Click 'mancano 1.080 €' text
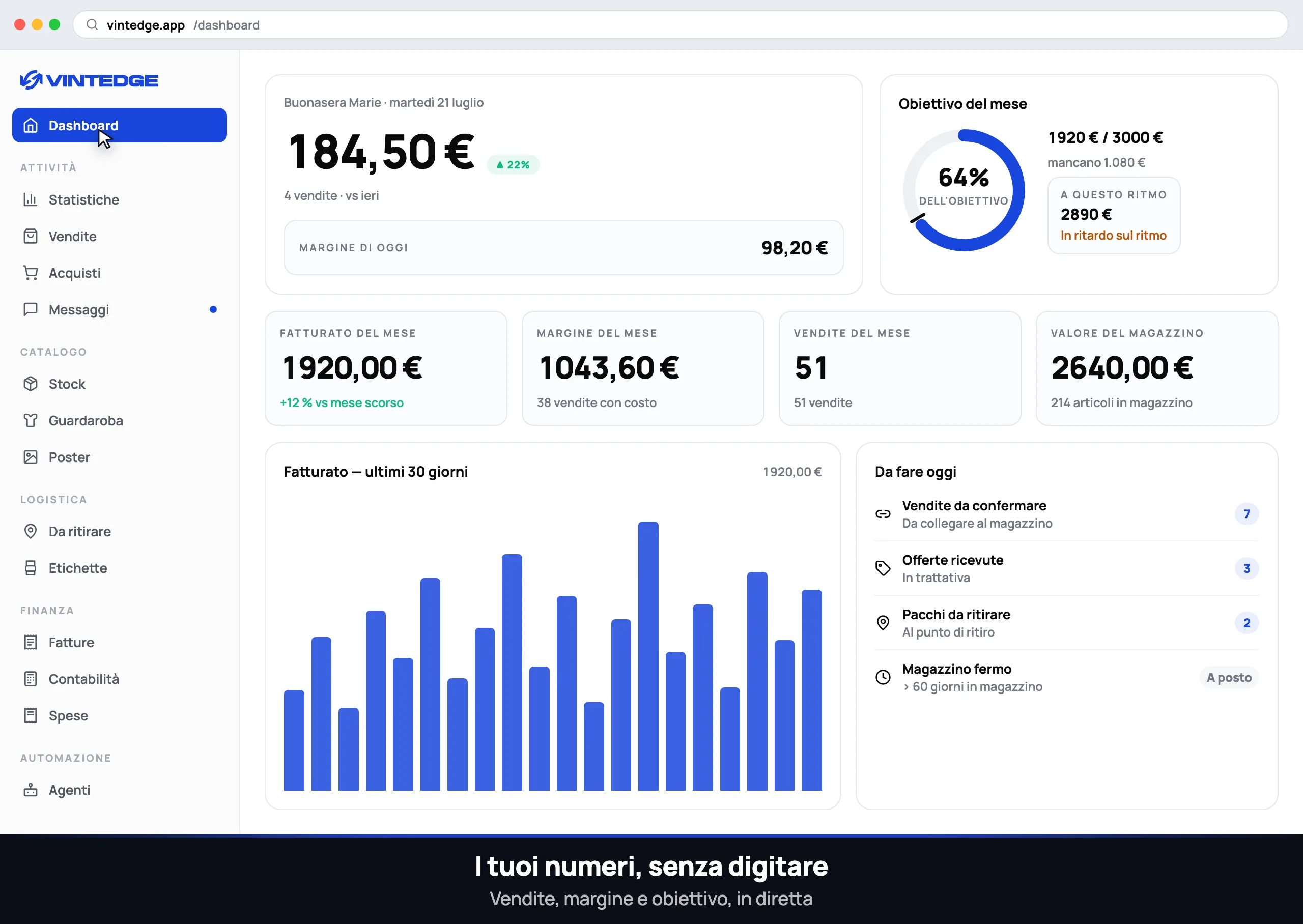Image resolution: width=1303 pixels, height=924 pixels. [x=1096, y=163]
